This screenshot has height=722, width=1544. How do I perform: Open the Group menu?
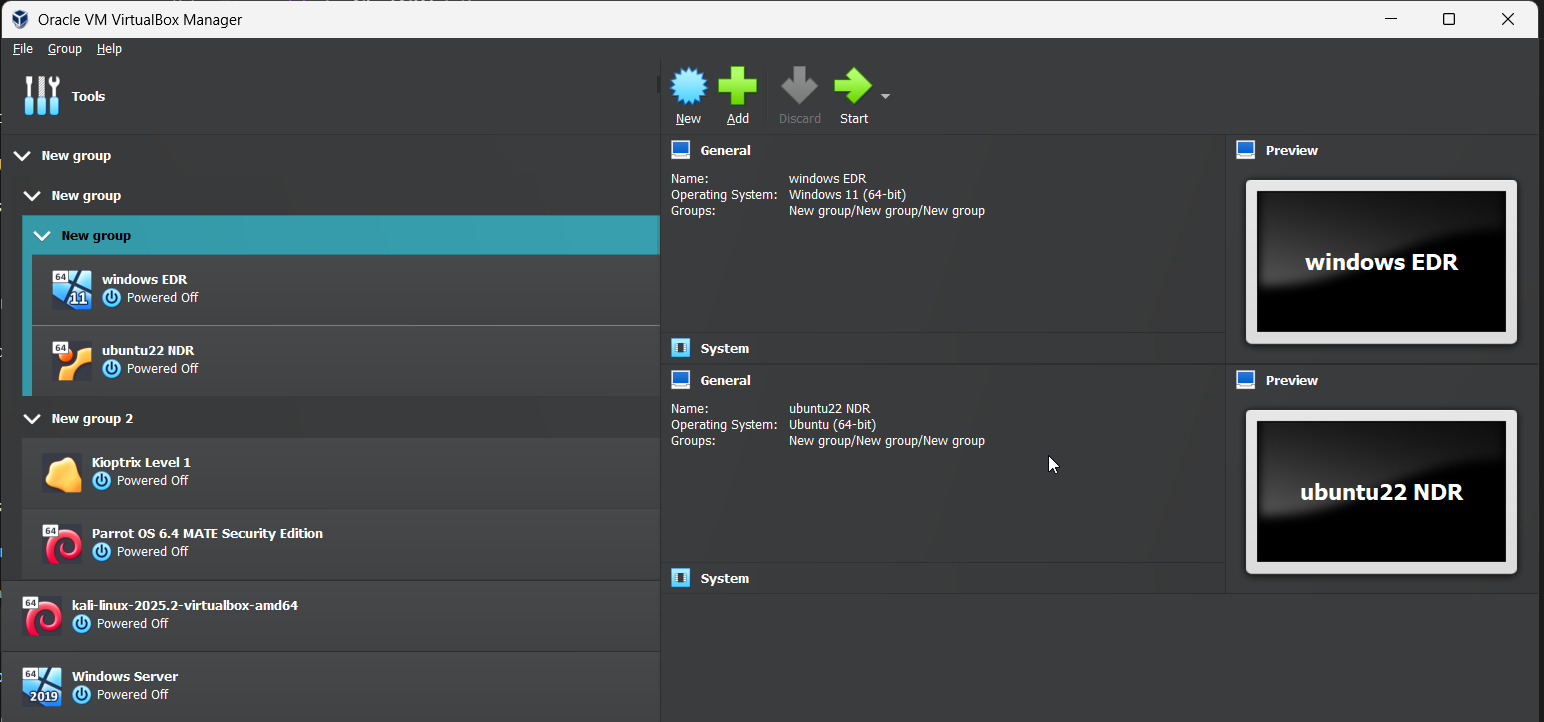pos(65,49)
